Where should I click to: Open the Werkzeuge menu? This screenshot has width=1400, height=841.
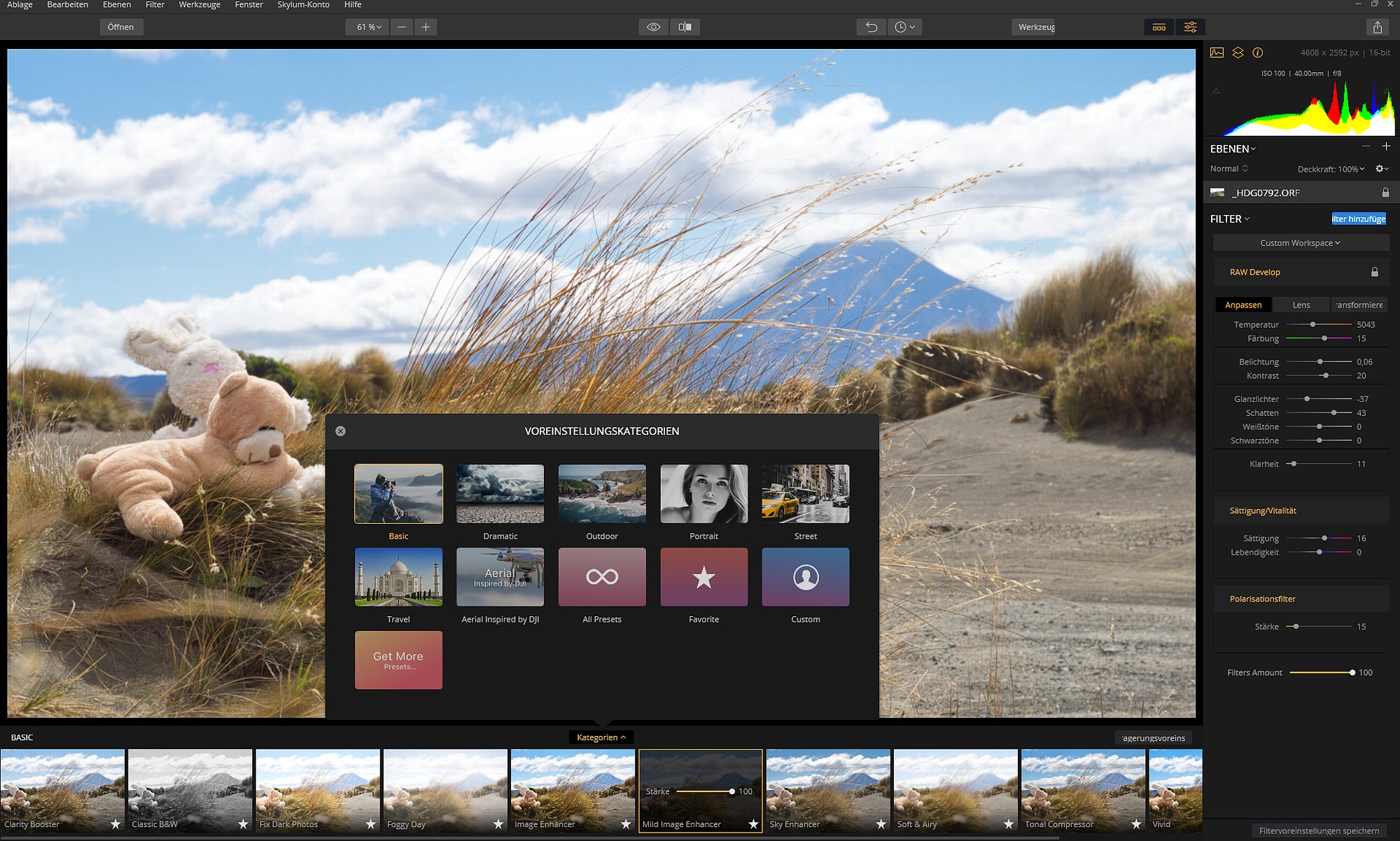click(x=199, y=5)
